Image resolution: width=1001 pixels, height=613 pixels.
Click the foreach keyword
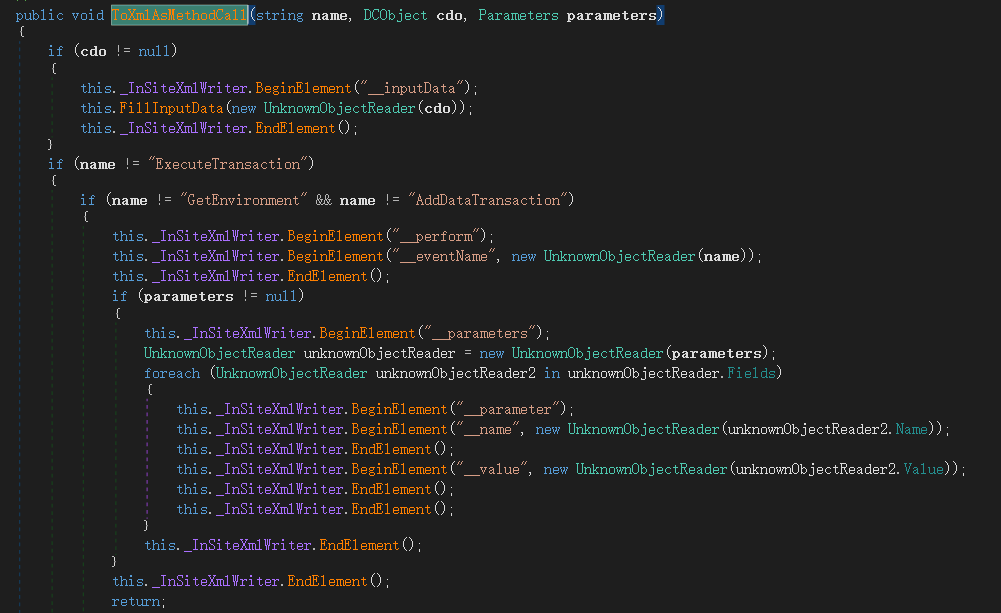(172, 373)
